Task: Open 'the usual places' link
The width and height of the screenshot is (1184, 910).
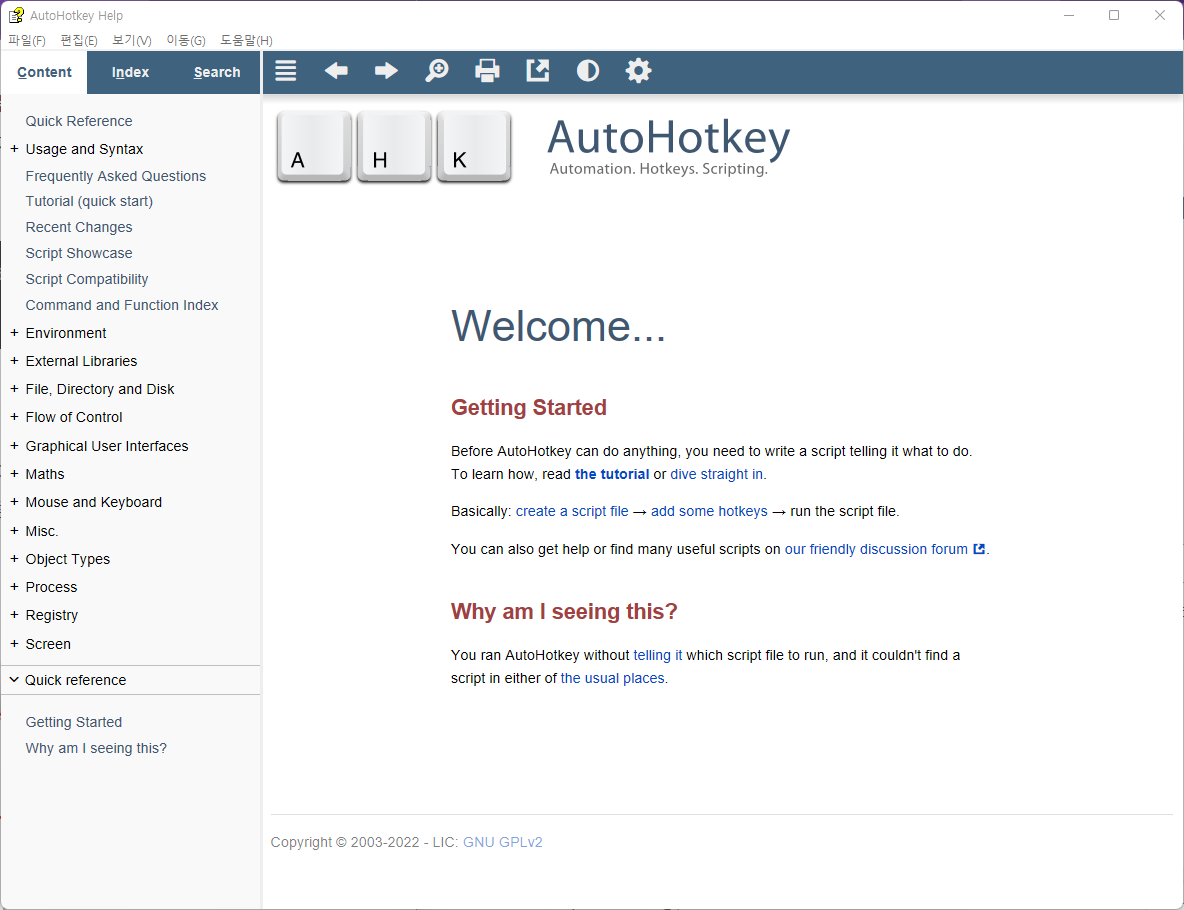Action: [612, 678]
